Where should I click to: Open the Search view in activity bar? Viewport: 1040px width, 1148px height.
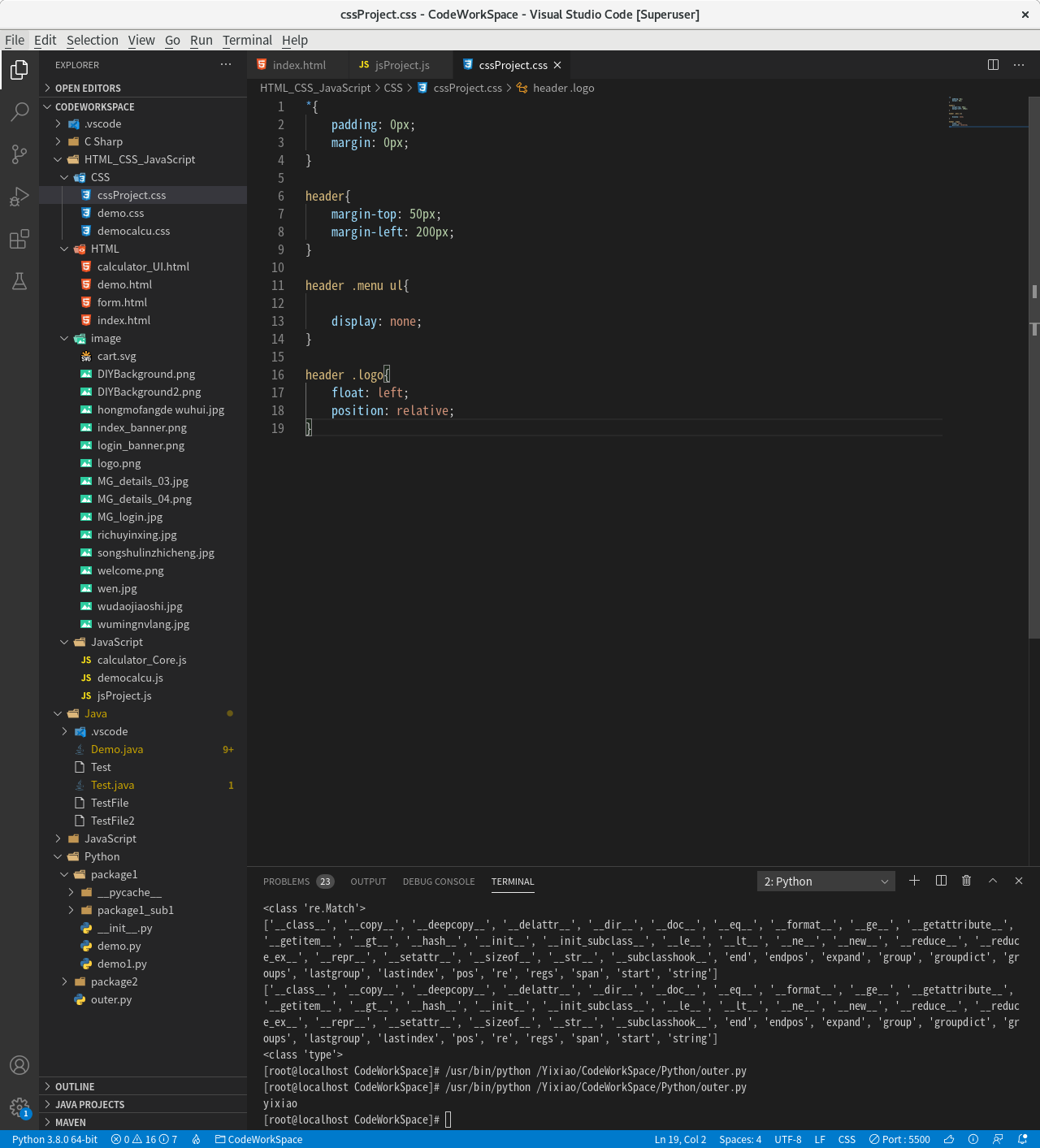click(x=19, y=111)
